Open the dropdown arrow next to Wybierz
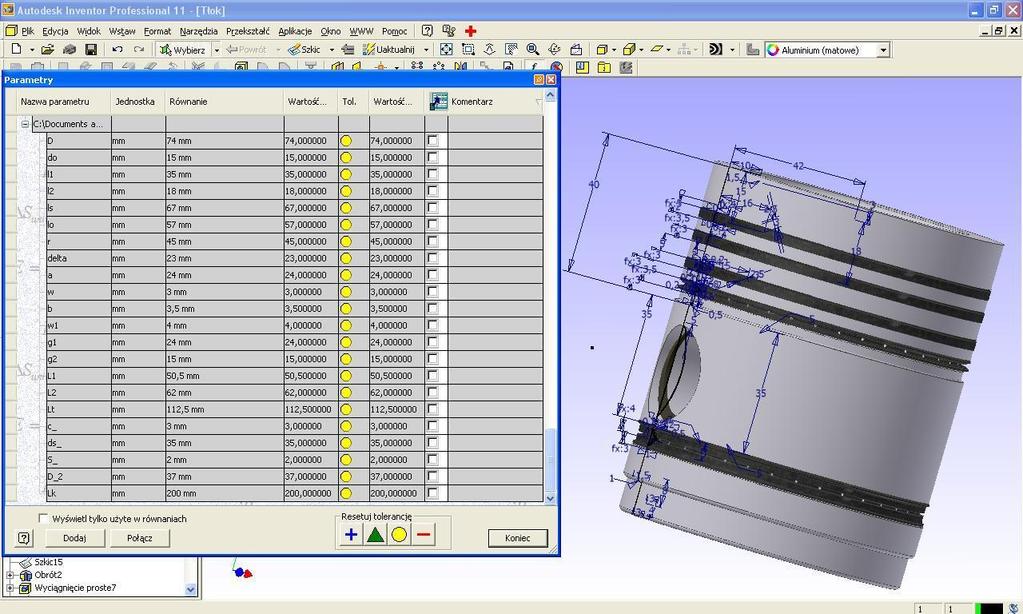 (217, 50)
